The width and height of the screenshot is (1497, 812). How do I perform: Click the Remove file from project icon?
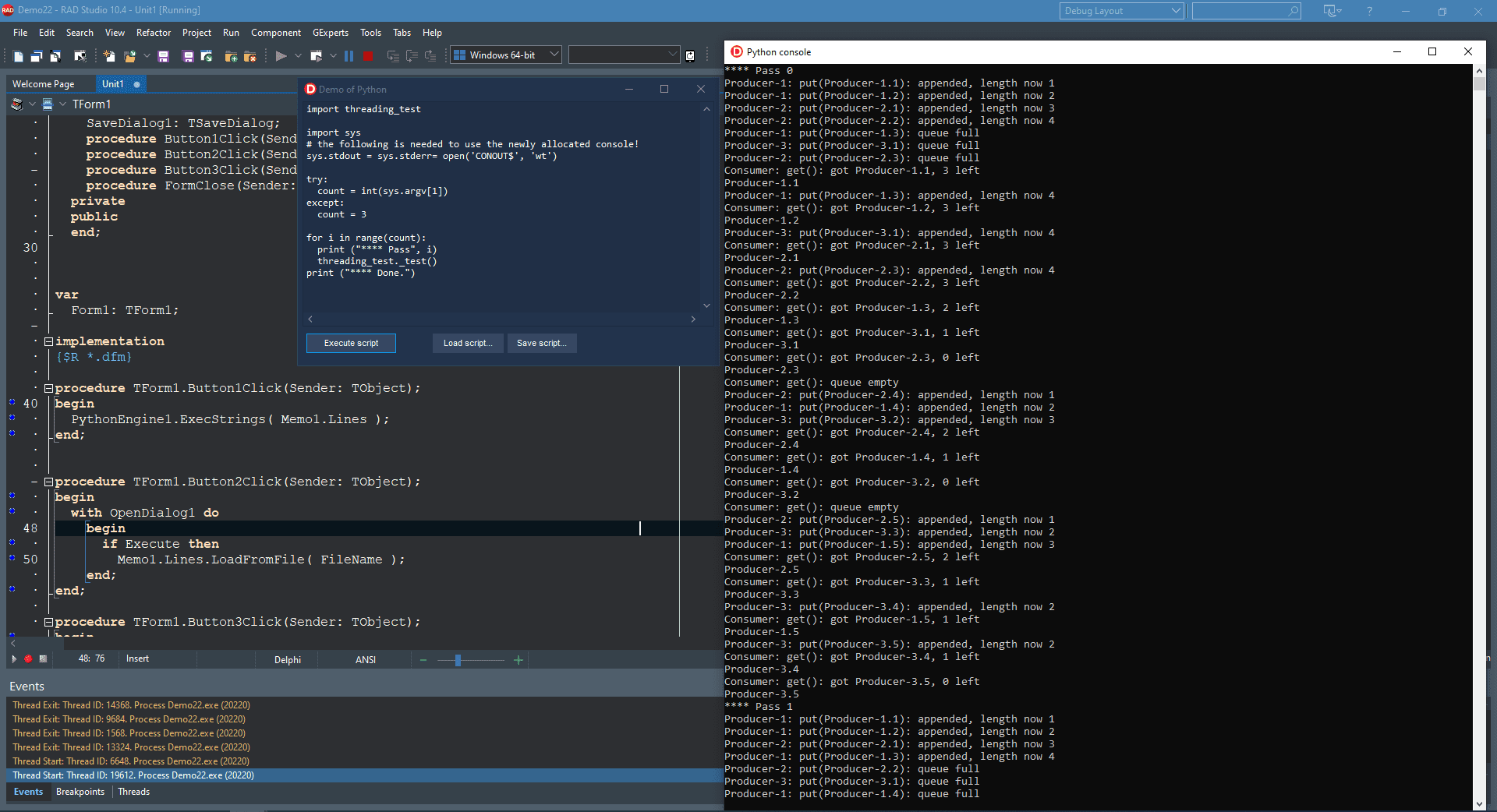(x=249, y=56)
